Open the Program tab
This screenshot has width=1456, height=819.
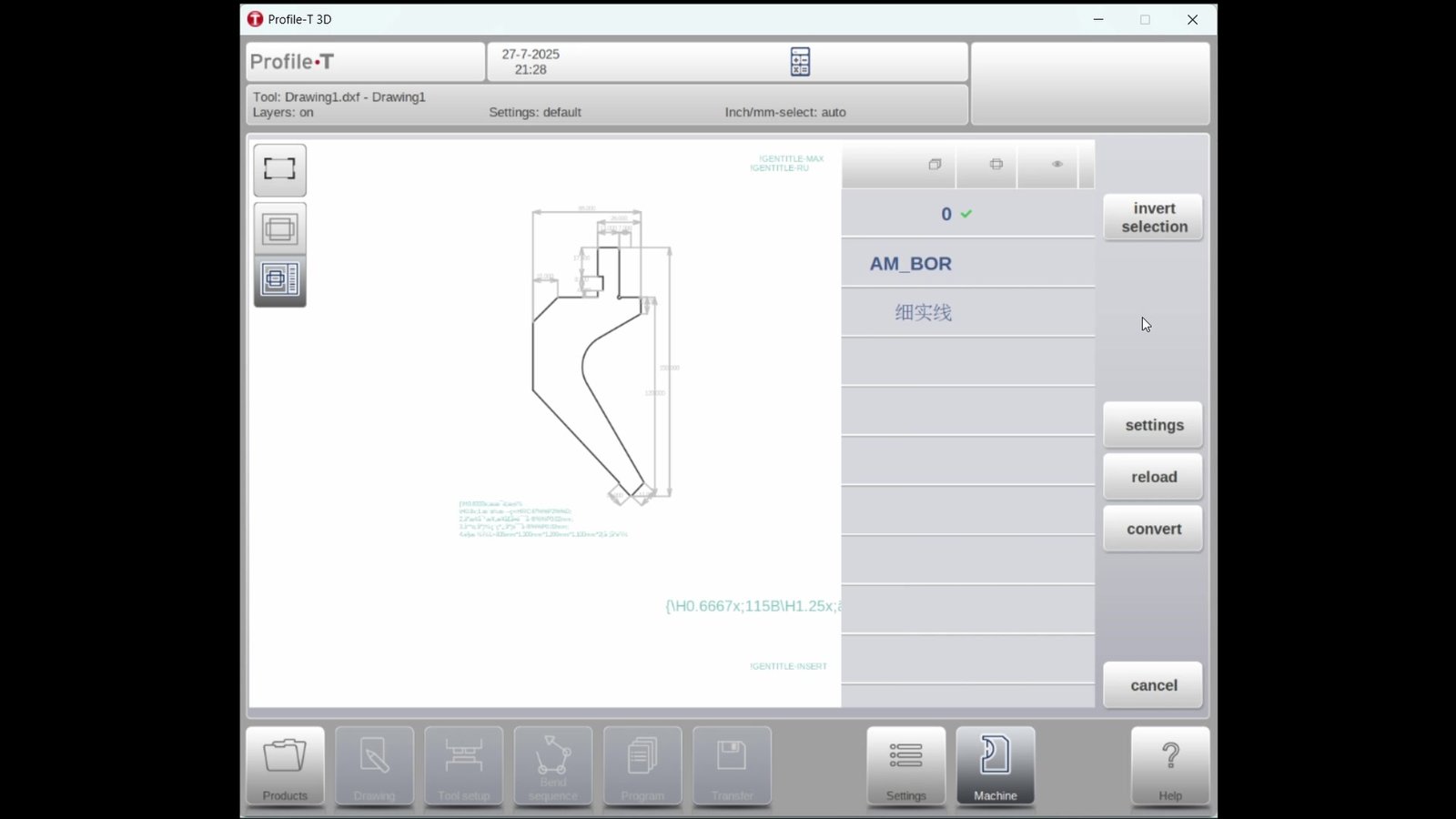tap(642, 766)
